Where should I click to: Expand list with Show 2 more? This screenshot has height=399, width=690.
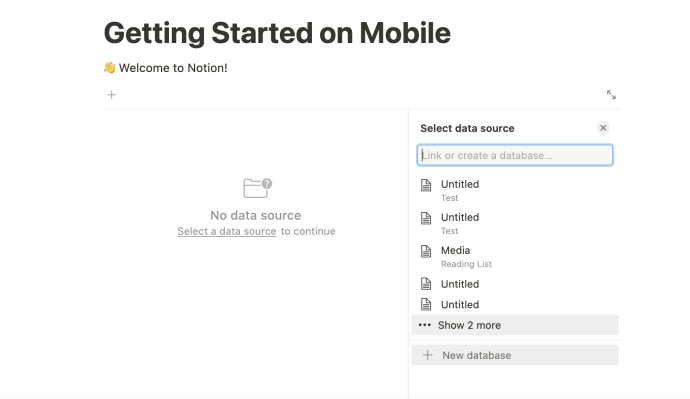[515, 325]
